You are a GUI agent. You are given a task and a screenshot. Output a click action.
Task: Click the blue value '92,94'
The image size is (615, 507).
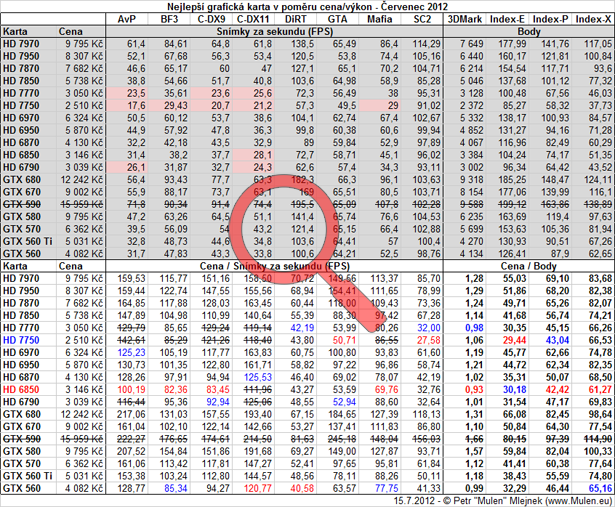point(218,402)
